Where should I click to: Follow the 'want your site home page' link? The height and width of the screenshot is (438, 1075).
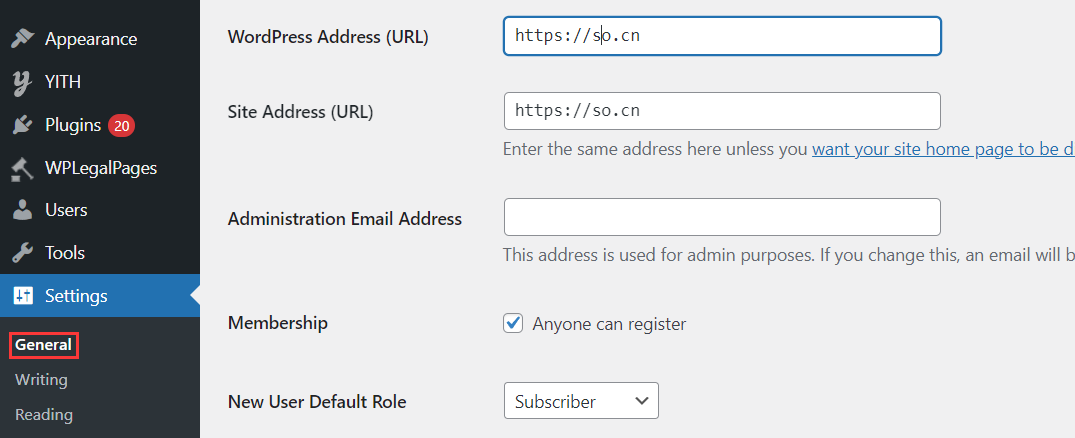point(942,150)
